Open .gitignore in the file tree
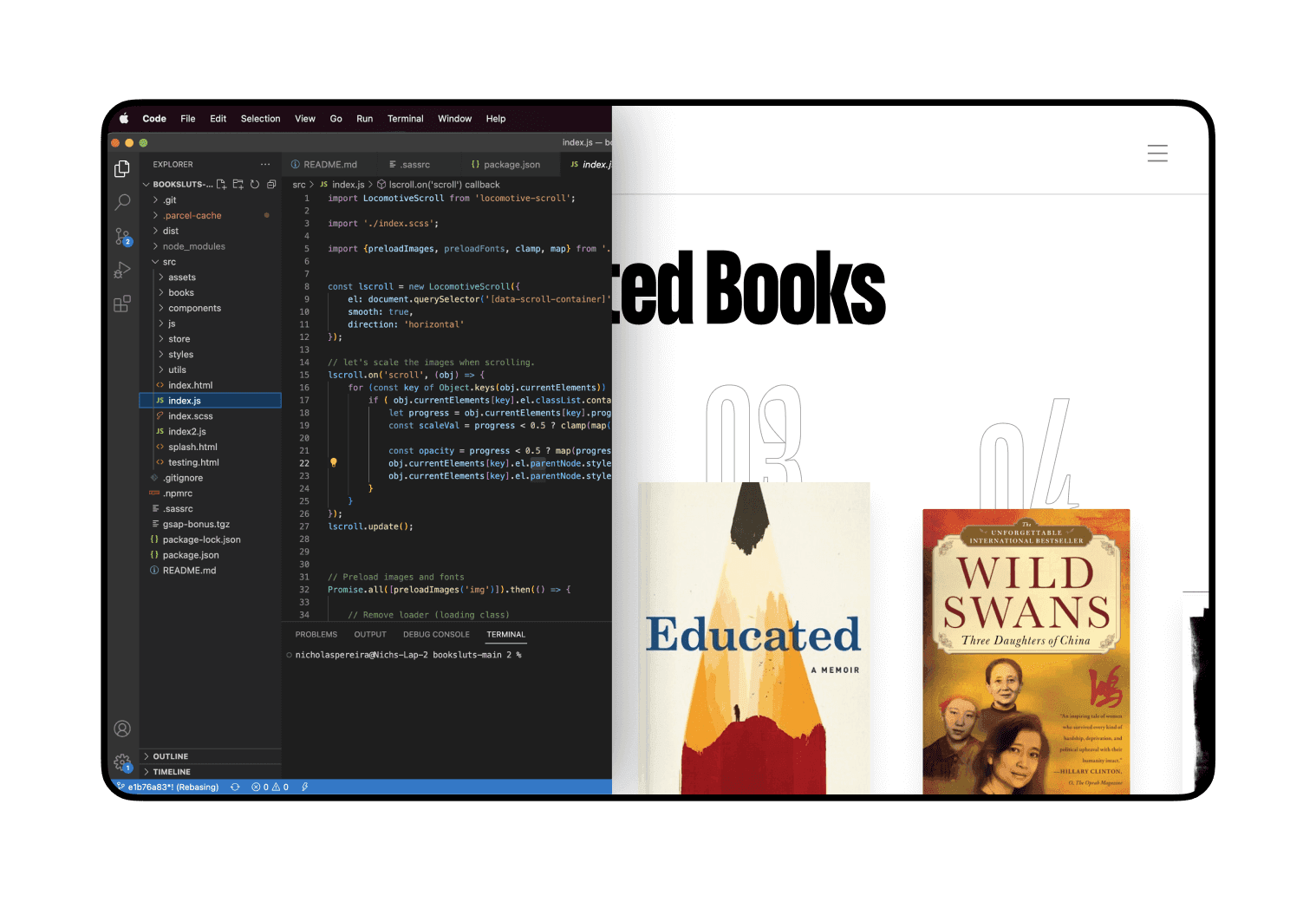 click(210, 478)
